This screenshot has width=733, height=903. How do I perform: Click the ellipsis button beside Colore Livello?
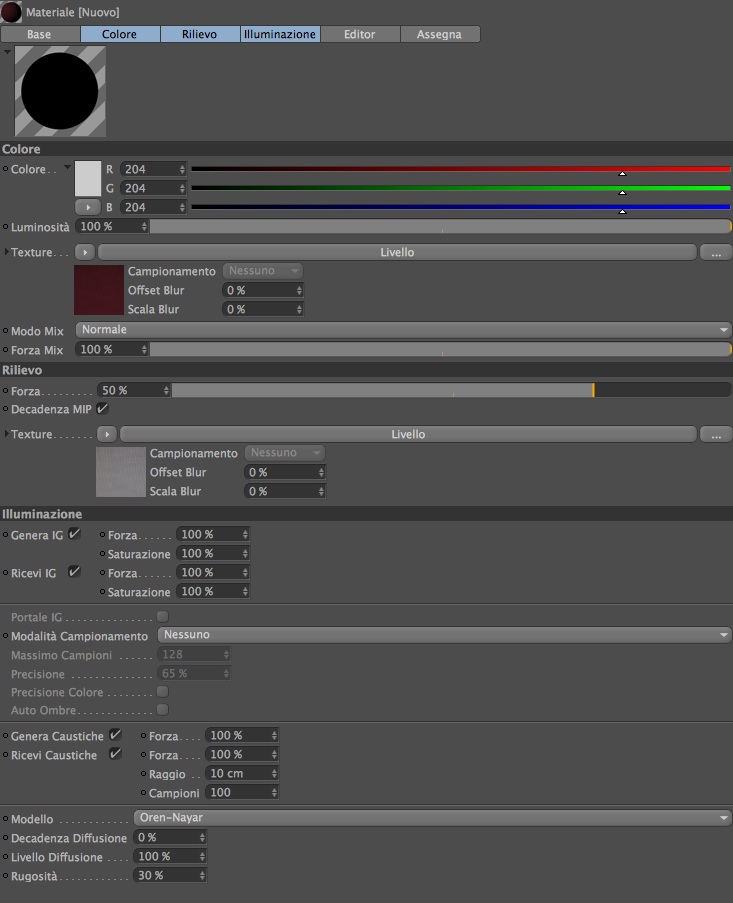[716, 252]
